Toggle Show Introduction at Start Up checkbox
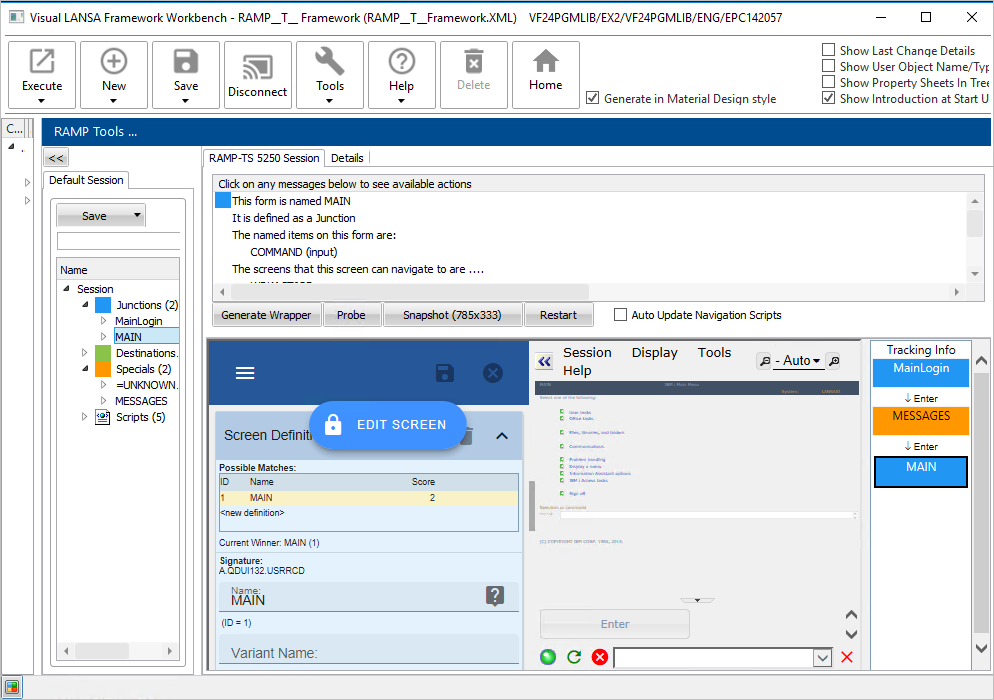Viewport: 994px width, 700px height. pos(828,98)
